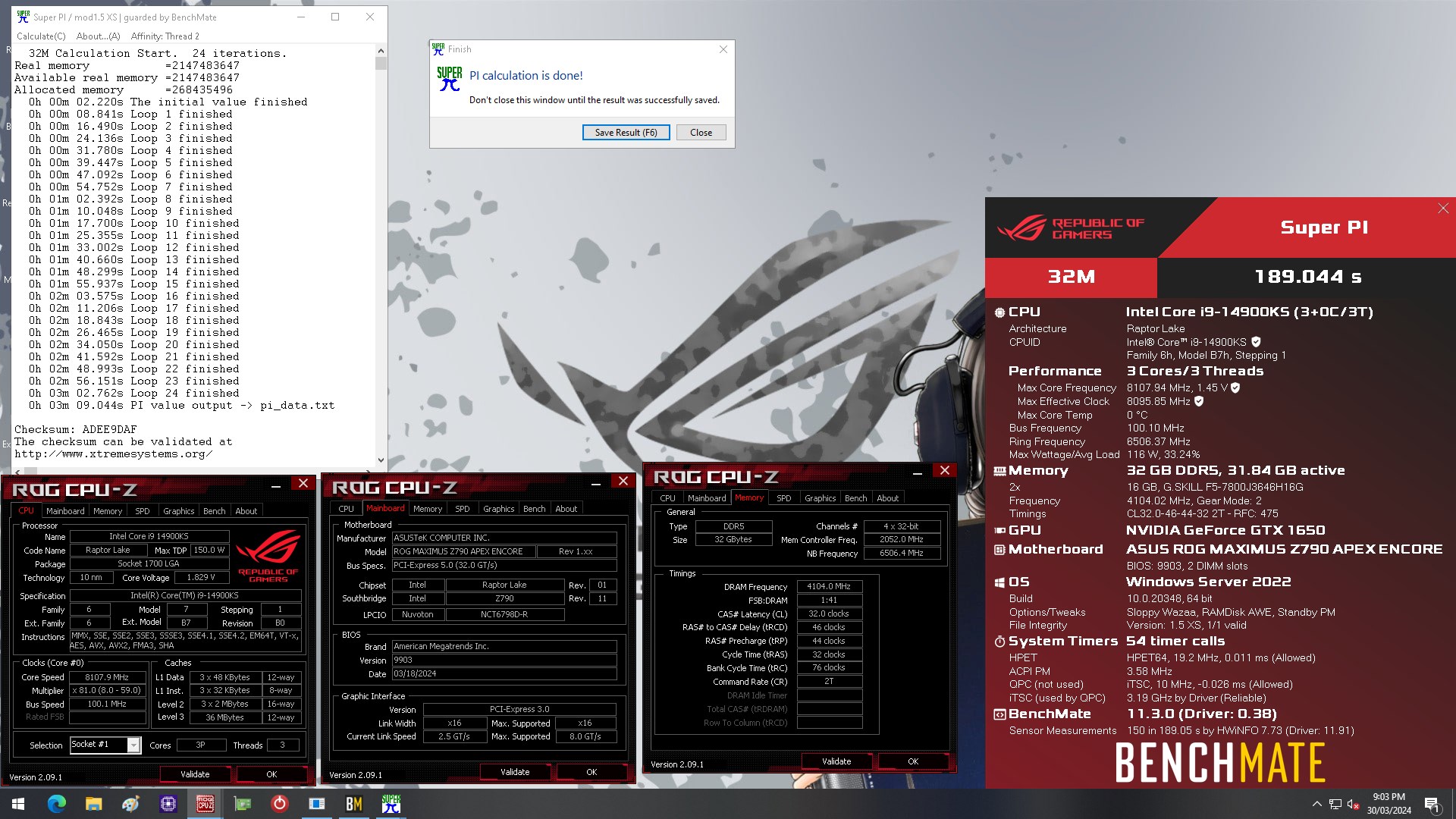Screen dimensions: 1456x819
Task: Click the BenchMate section icon near version 11.3.0
Action: 999,714
